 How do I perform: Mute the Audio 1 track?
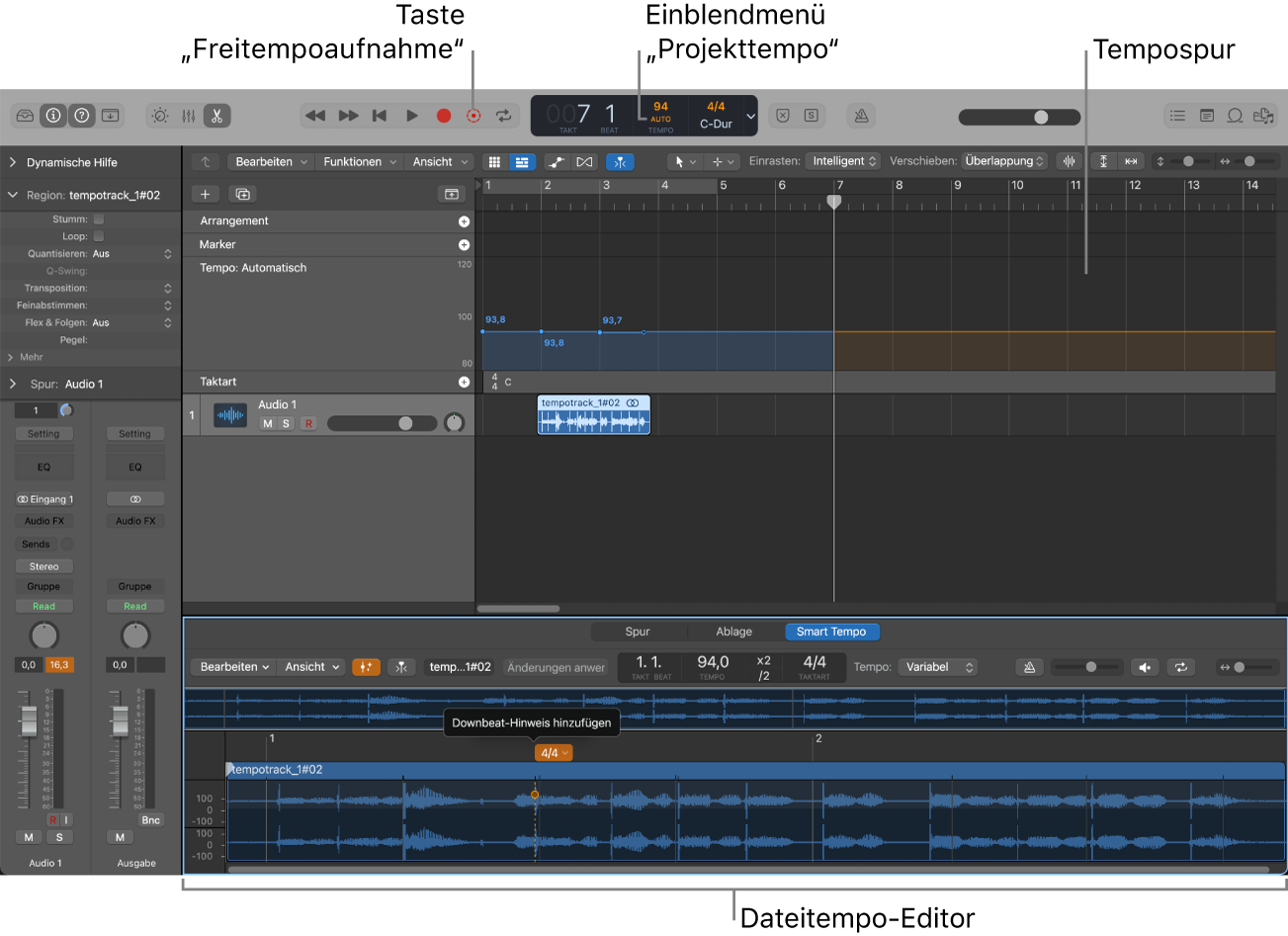pos(266,422)
